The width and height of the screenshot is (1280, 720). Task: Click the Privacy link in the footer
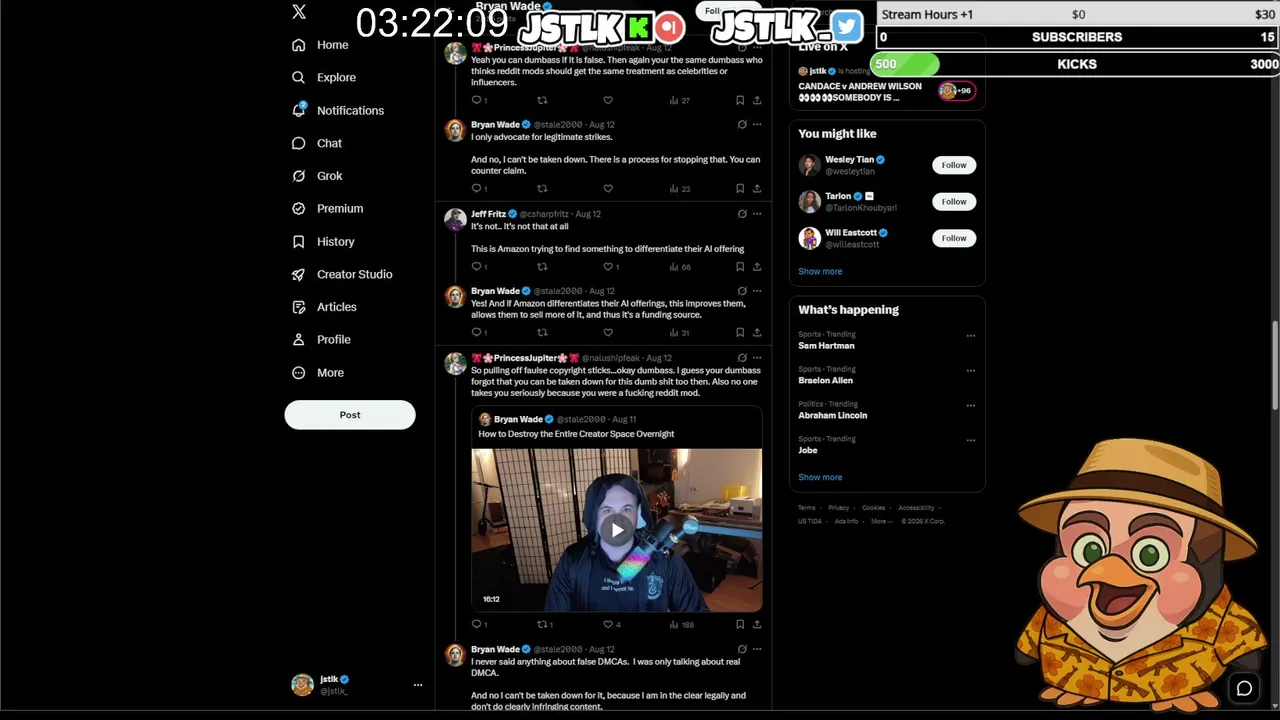pos(838,508)
